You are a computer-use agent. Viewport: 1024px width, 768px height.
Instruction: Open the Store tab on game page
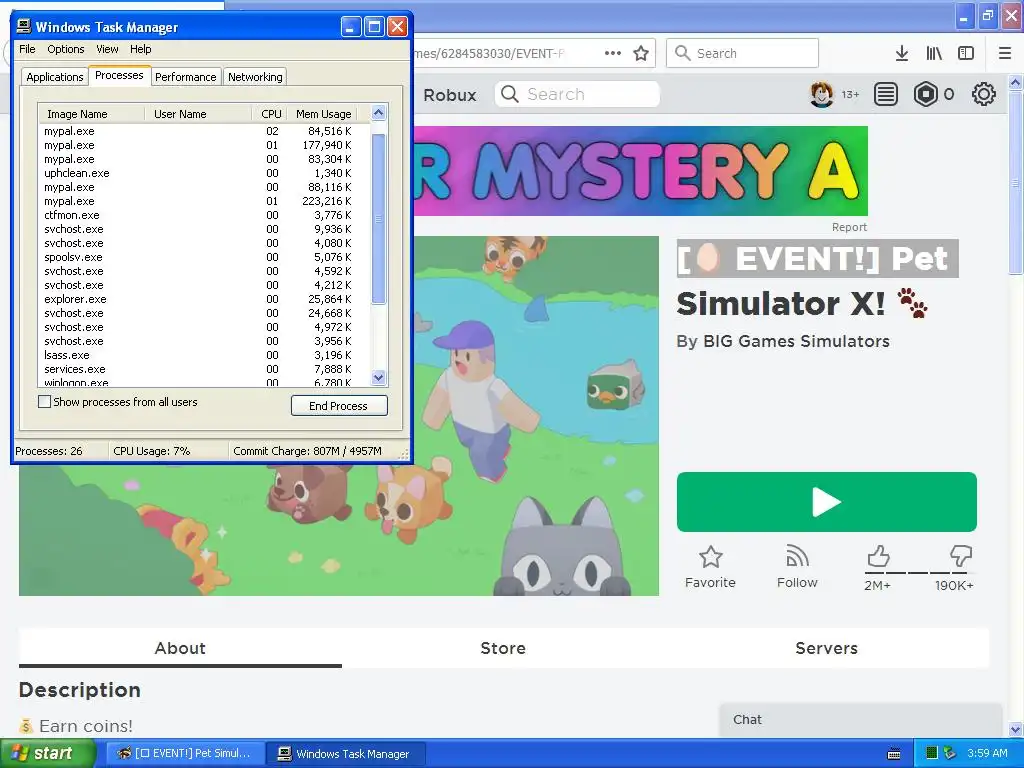(x=503, y=648)
